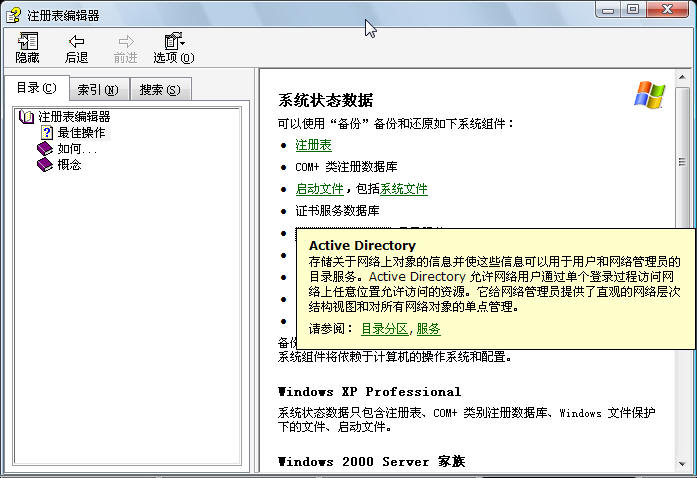Close the 注册表编辑器 help window
697x478 pixels.
point(667,10)
